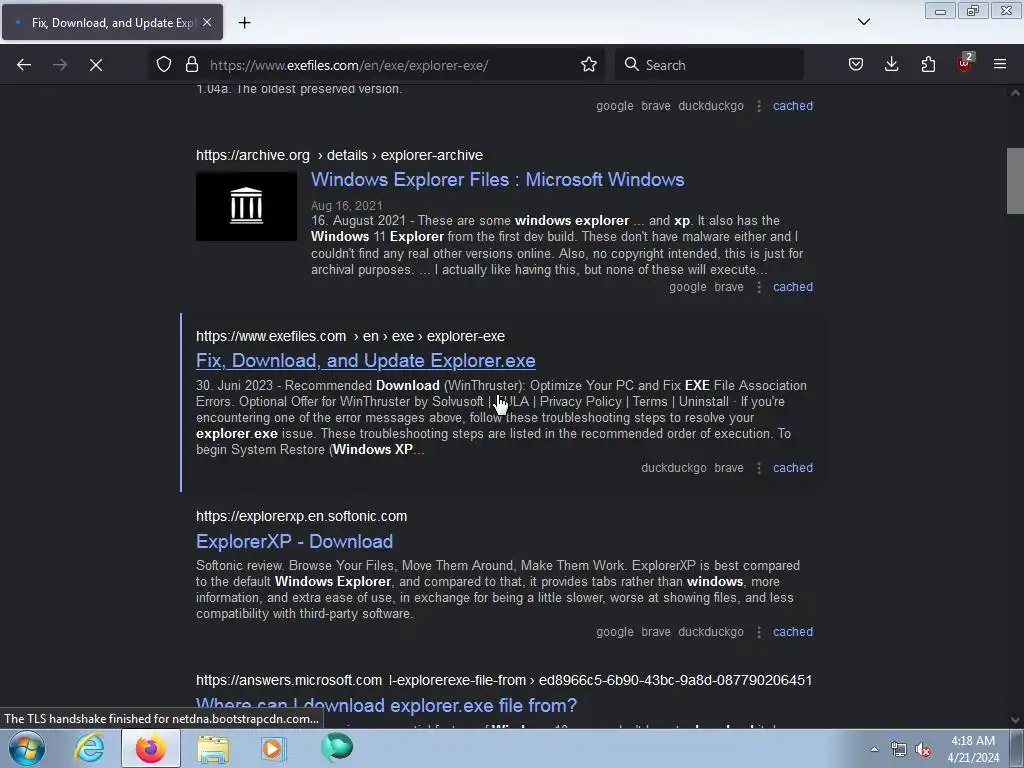This screenshot has height=768, width=1024.
Task: Click scrollbar down arrow
Action: point(1015,720)
